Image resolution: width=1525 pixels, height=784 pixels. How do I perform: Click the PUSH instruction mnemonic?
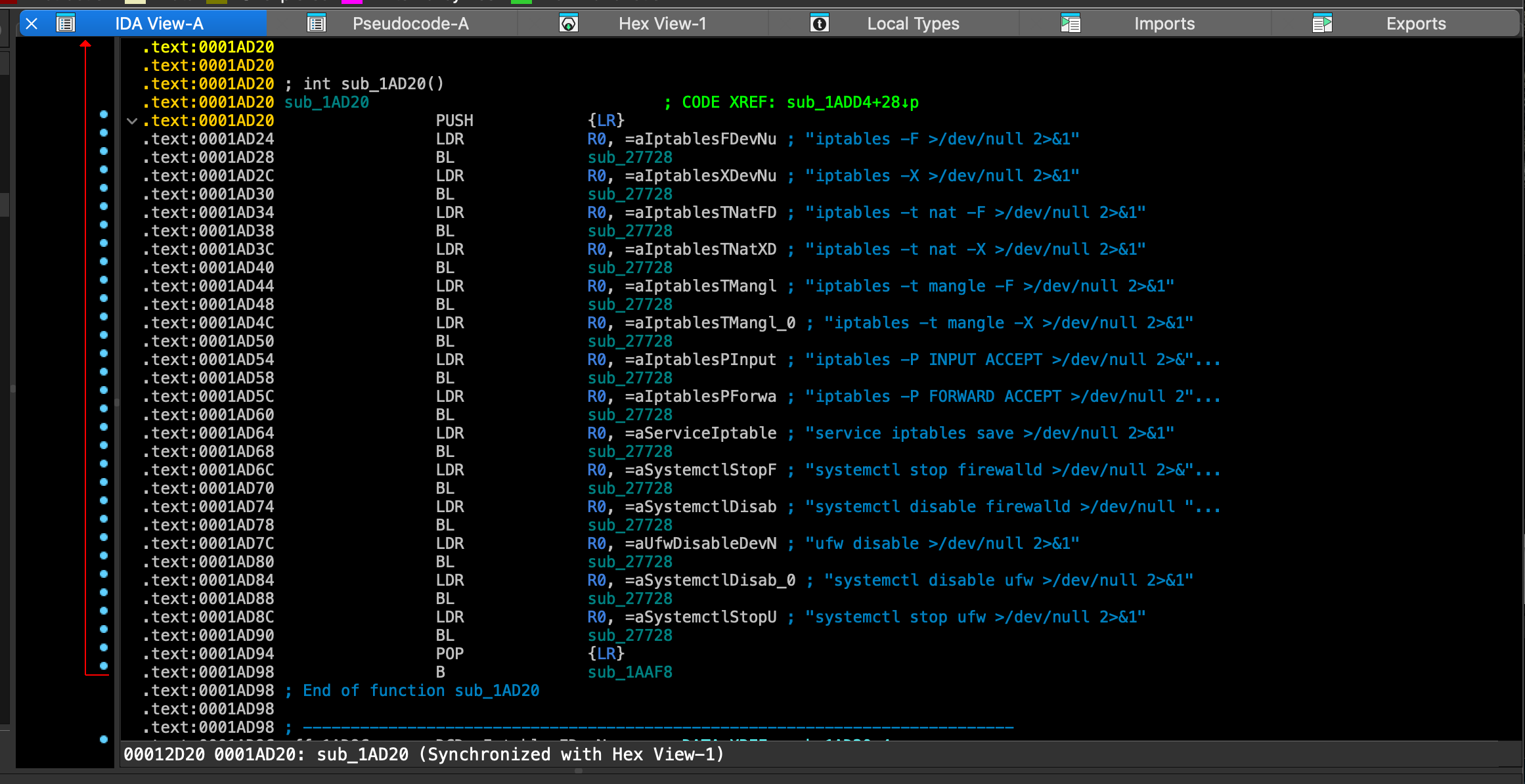[x=454, y=121]
